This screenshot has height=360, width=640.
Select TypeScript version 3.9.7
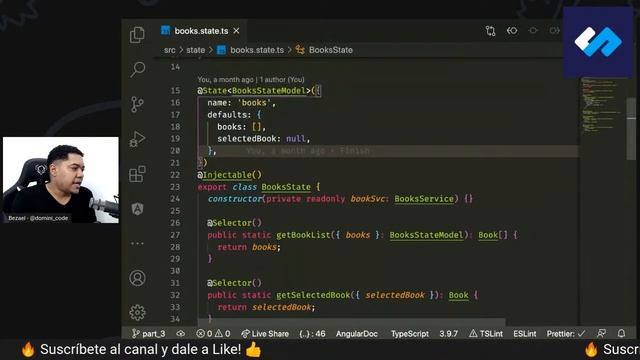[448, 333]
